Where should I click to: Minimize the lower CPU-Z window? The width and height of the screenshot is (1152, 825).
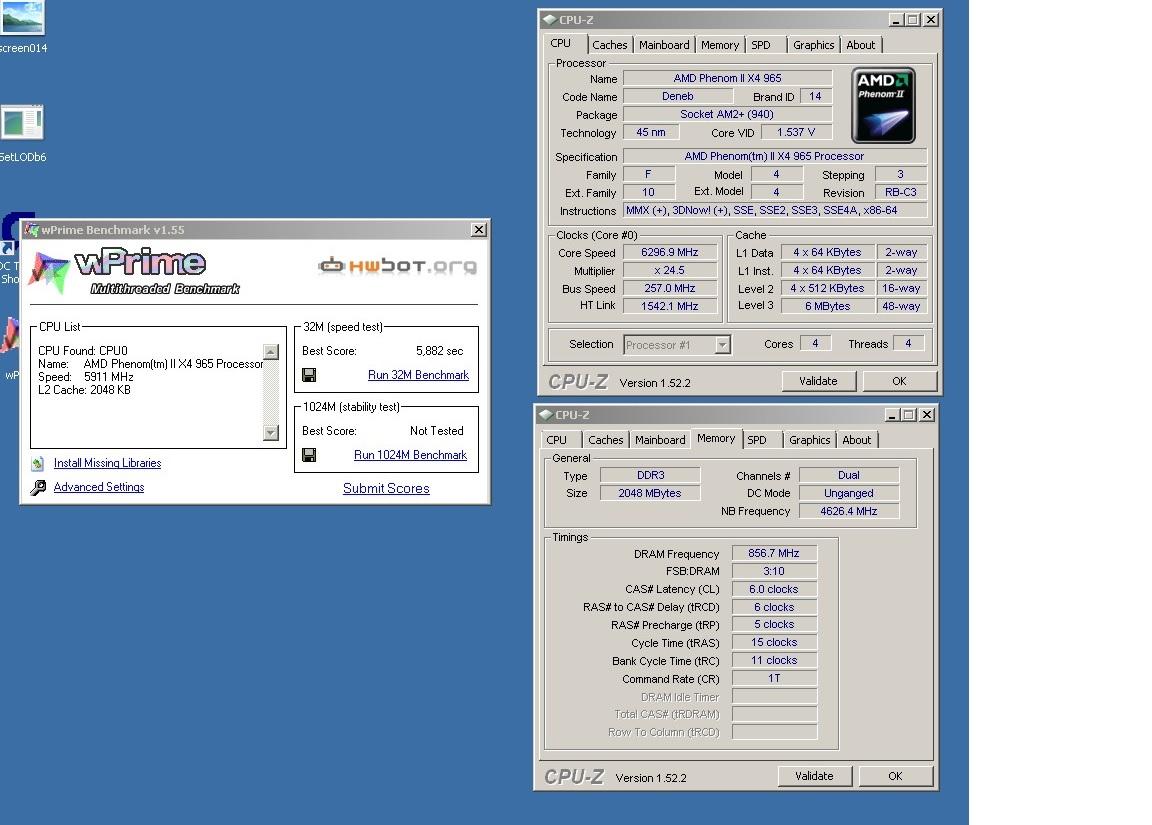(x=892, y=415)
